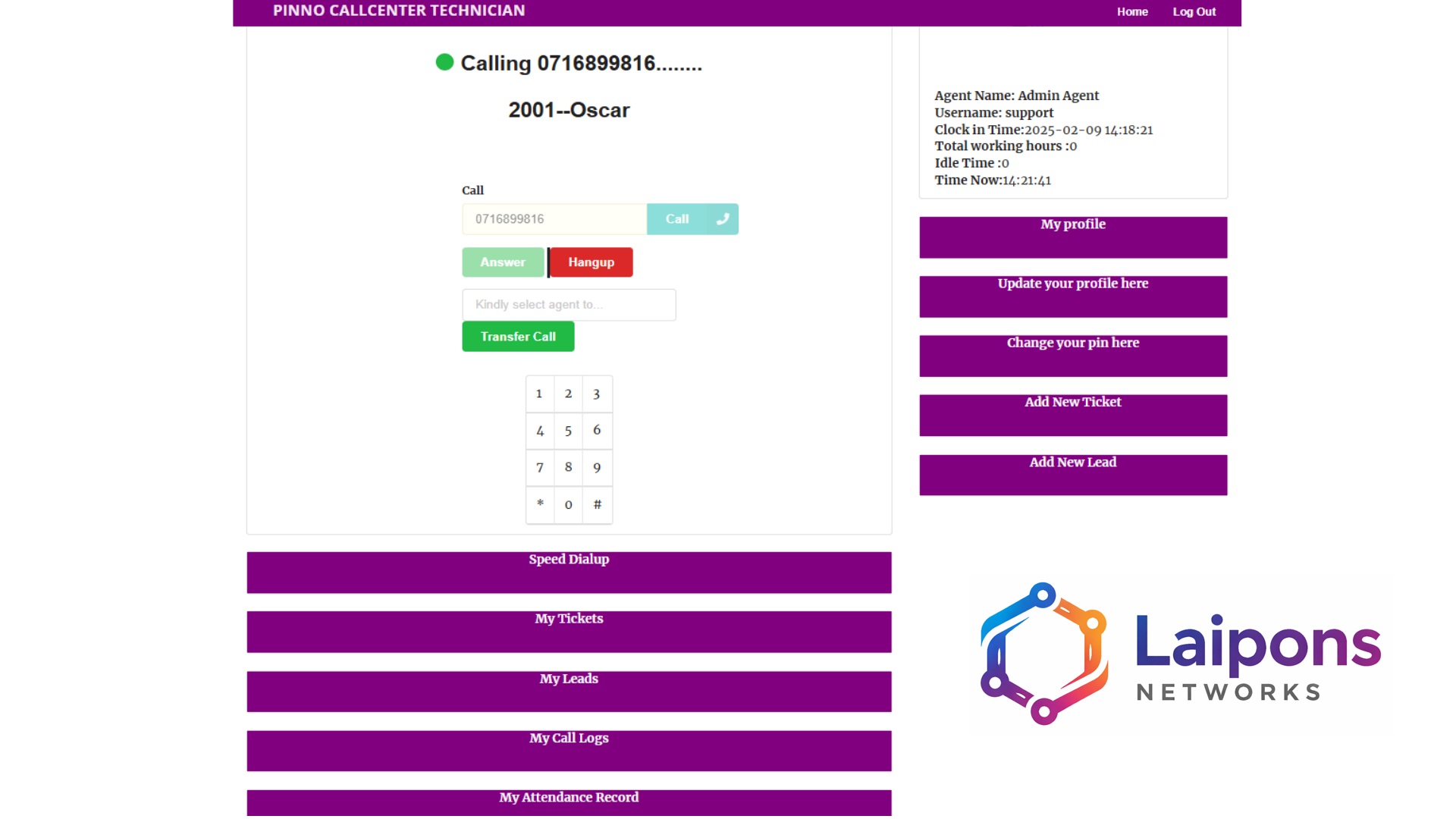Expand the Speed Dialup section
Image resolution: width=1456 pixels, height=819 pixels.
(x=569, y=572)
